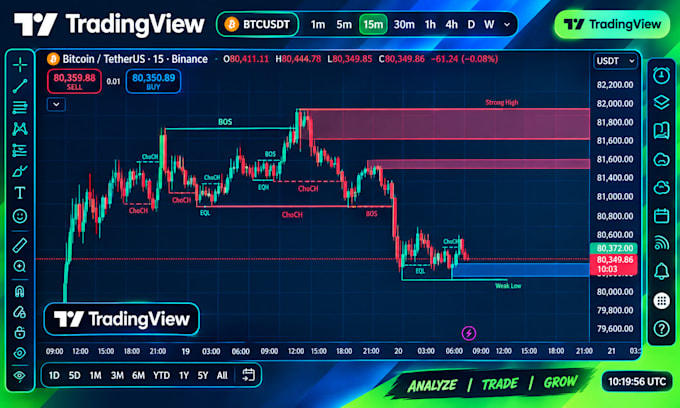The image size is (680, 408).
Task: Open the alerts alarm clock panel
Action: (661, 75)
